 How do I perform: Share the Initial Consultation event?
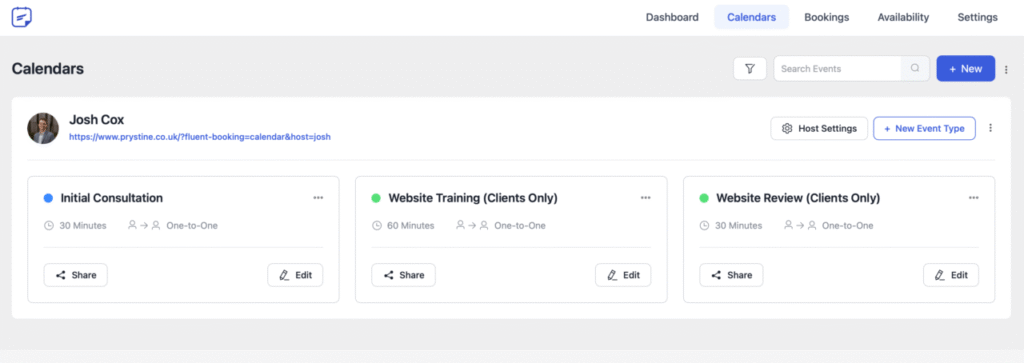pos(76,275)
